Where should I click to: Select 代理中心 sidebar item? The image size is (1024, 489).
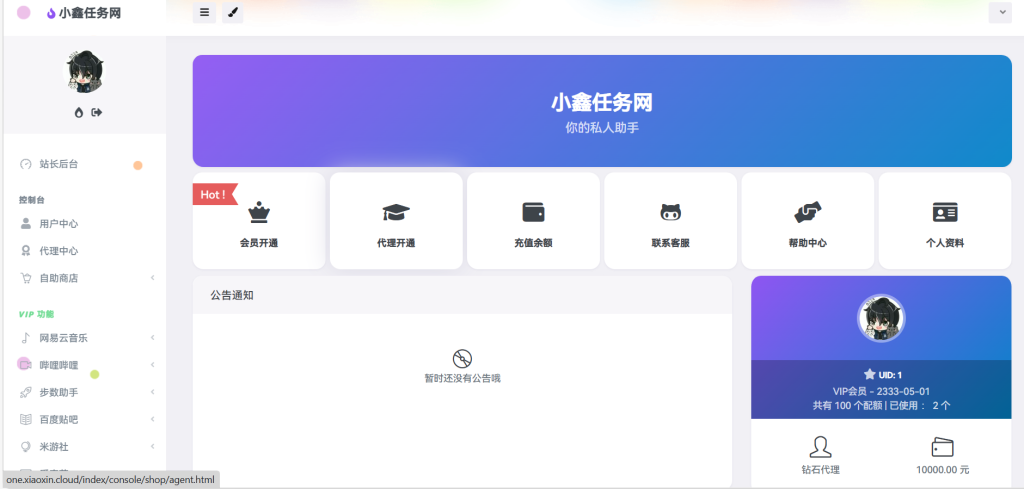click(x=58, y=251)
